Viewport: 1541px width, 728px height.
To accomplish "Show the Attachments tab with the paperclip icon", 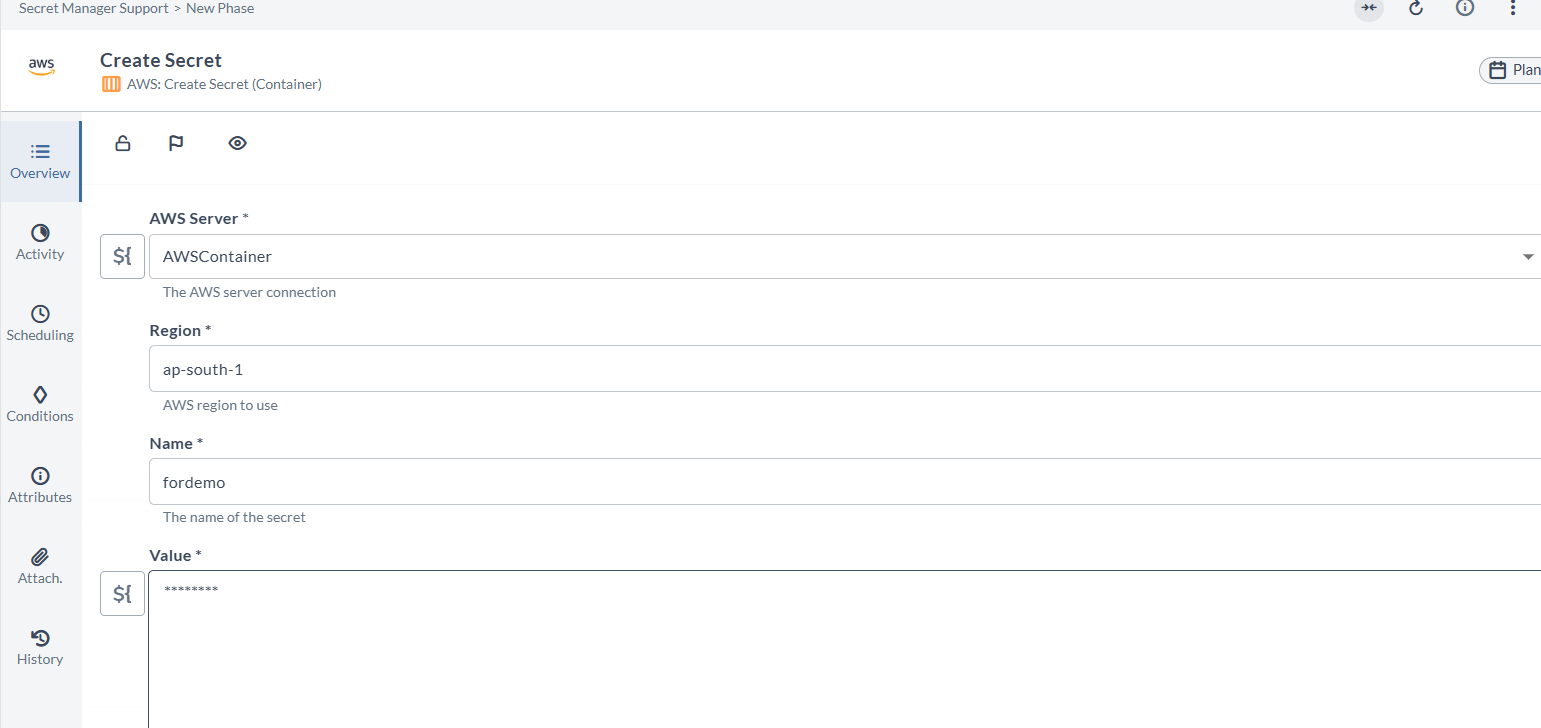I will coord(40,566).
